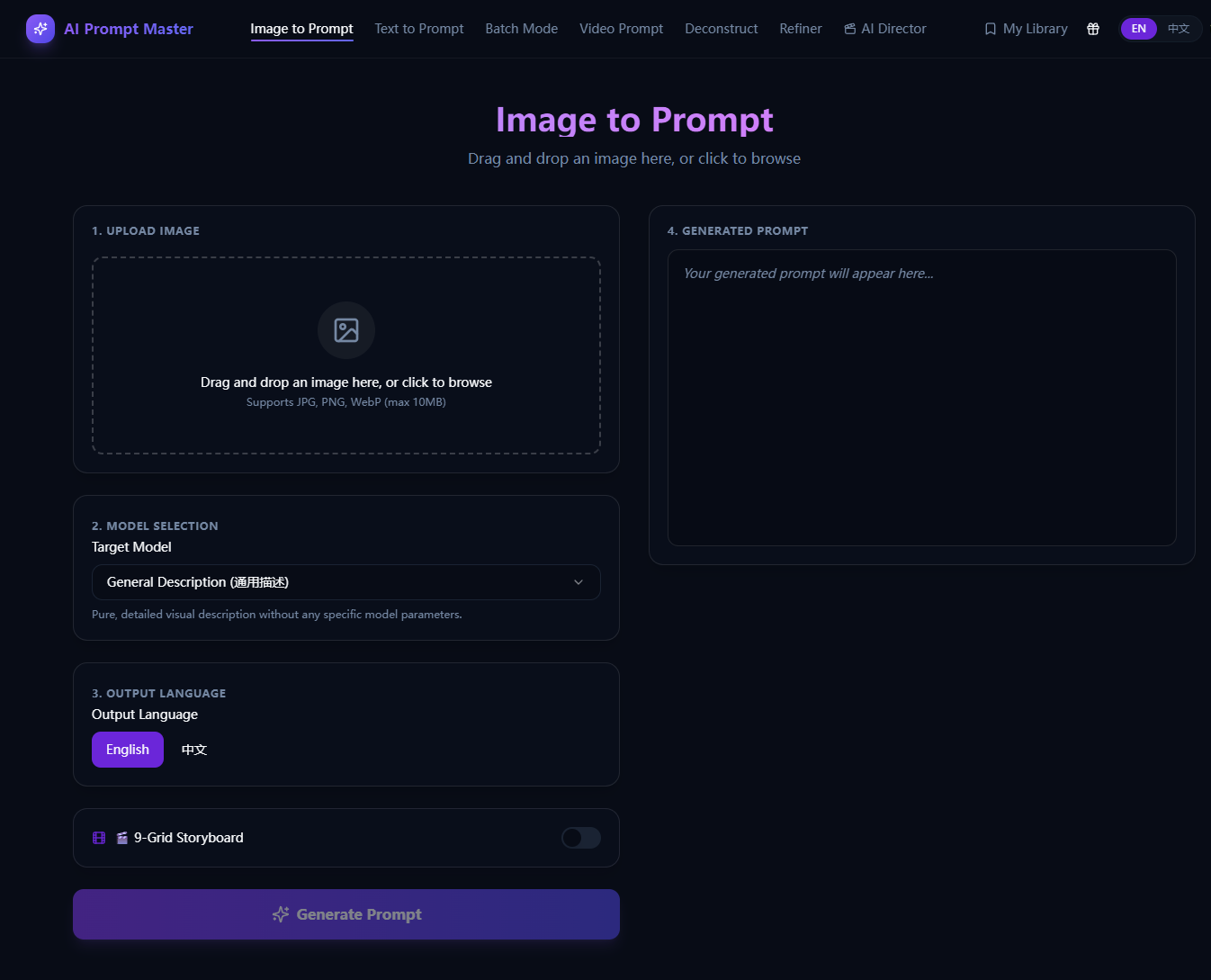
Task: Select 中文 as the output language
Action: point(193,749)
